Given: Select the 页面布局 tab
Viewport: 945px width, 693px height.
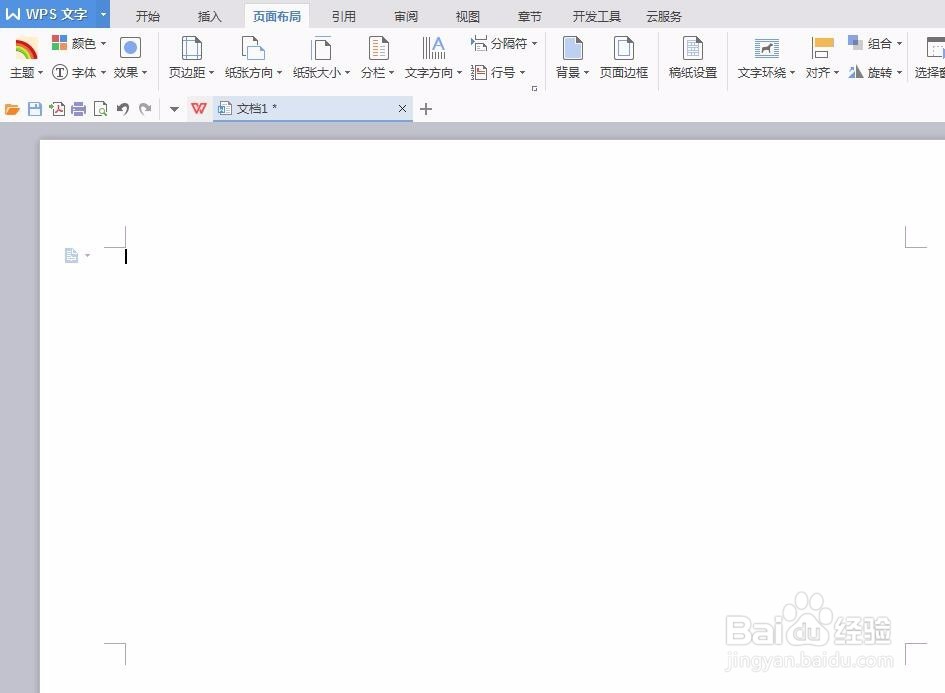Looking at the screenshot, I should (x=277, y=16).
